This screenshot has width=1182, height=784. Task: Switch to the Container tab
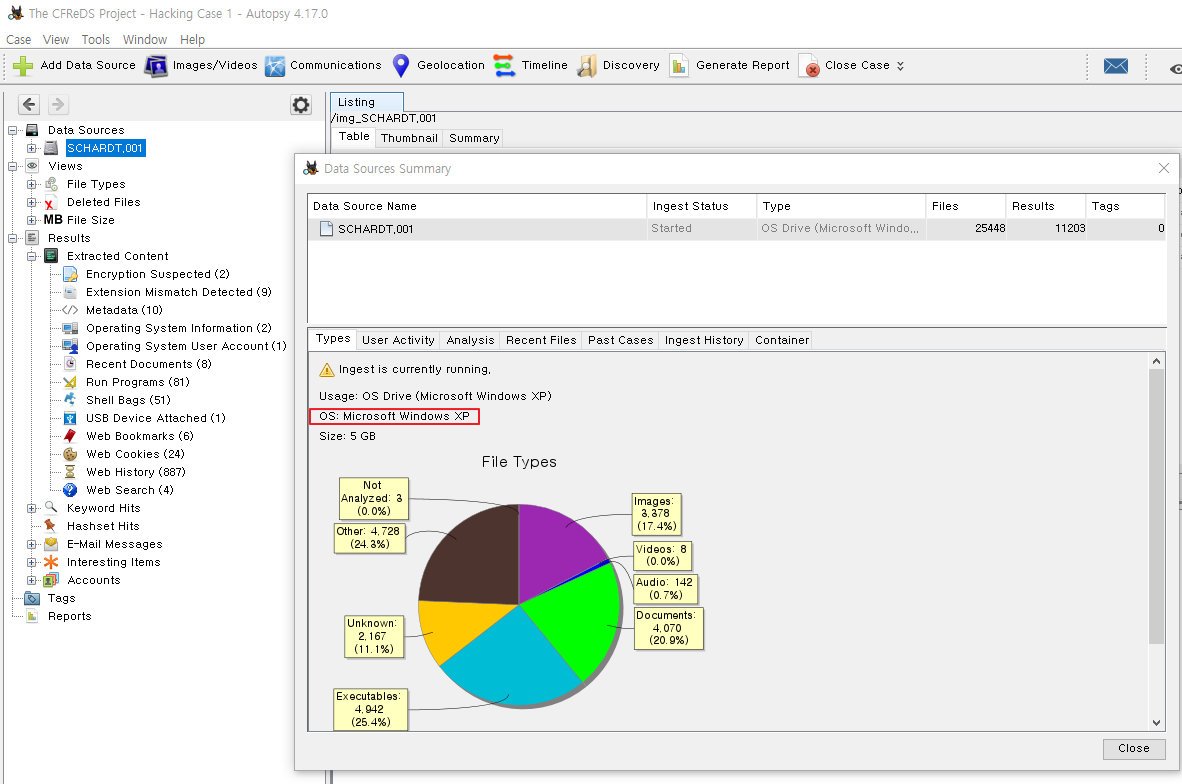coord(782,340)
